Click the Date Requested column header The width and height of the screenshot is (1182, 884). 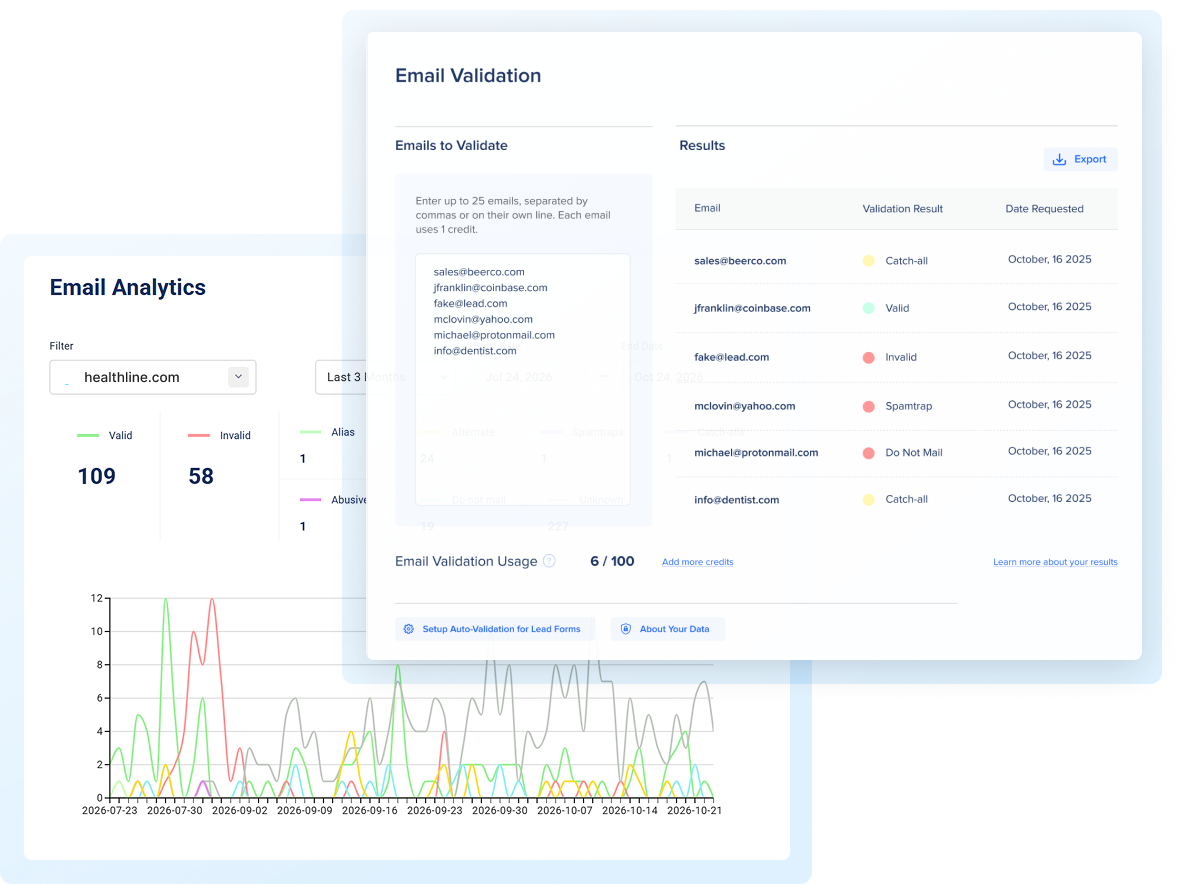click(x=1044, y=209)
